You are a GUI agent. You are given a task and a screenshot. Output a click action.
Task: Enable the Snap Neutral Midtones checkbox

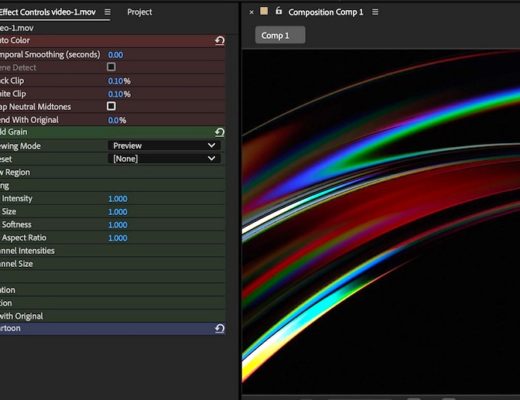[111, 106]
